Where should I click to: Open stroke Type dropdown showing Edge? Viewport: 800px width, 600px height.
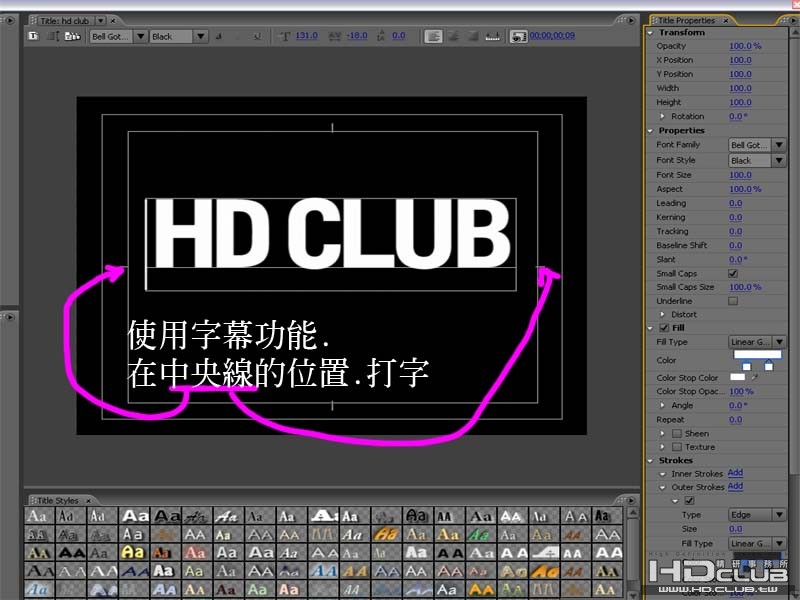click(x=757, y=515)
